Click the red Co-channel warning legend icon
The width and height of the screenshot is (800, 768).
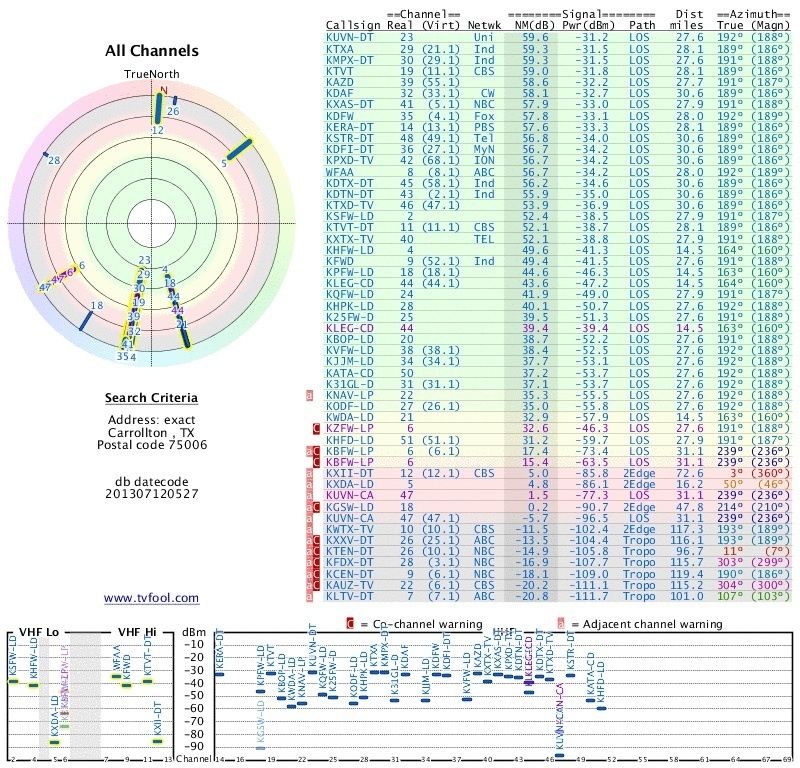tap(350, 624)
